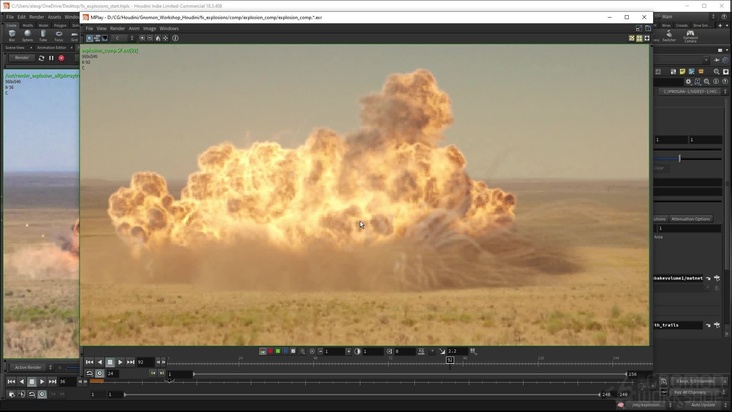Viewport: 732px width, 412px height.
Task: Toggle the red channel in MPlay
Action: [270, 351]
